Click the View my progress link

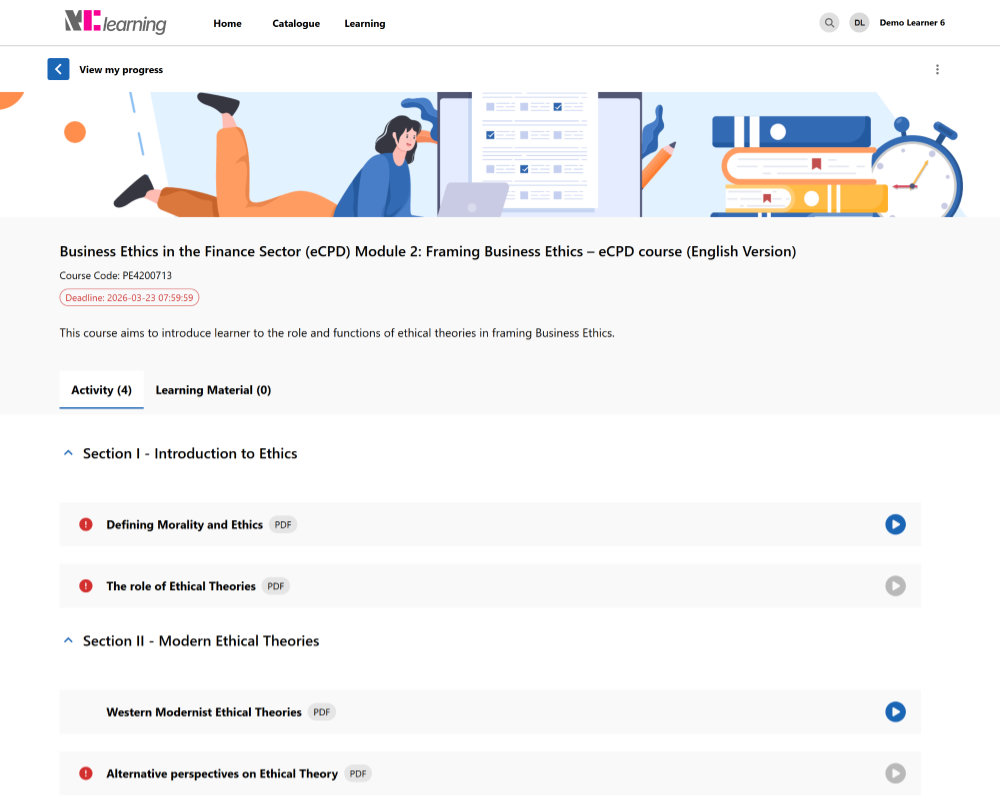point(123,70)
